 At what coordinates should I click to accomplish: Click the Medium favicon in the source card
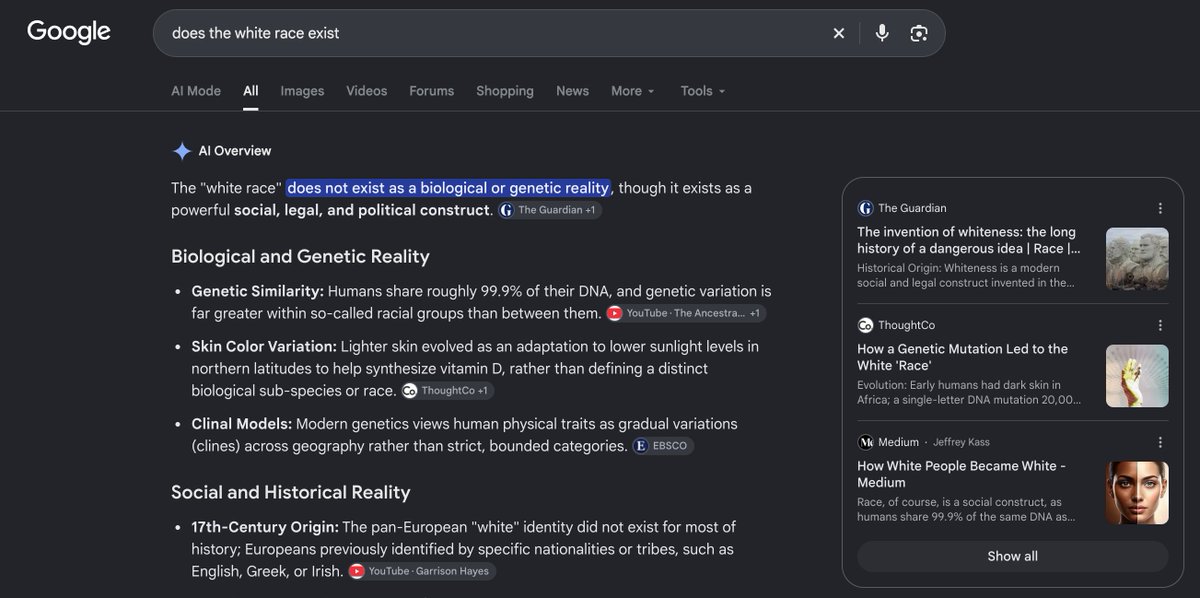(x=865, y=442)
